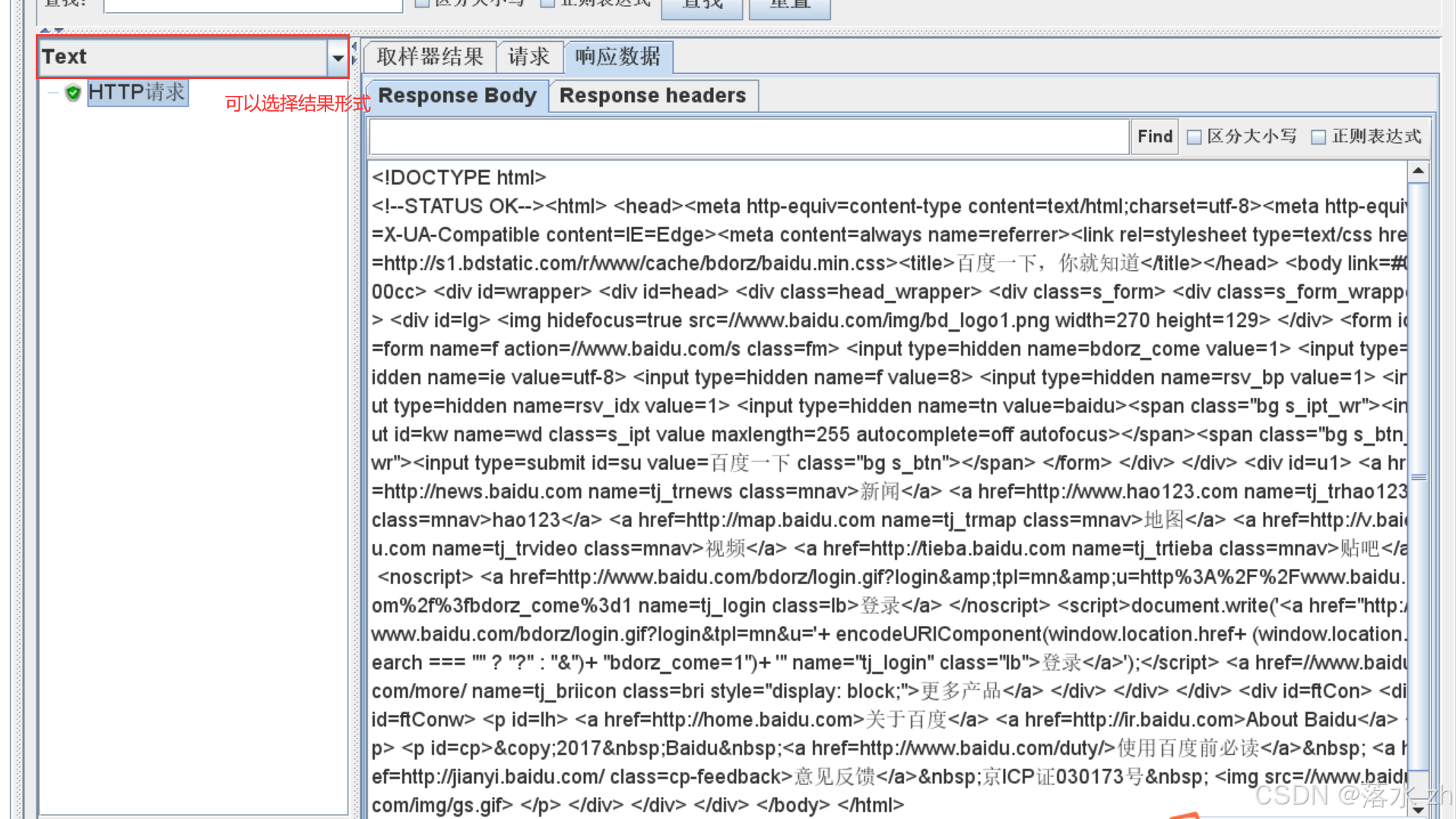Select the HTTP请求 result tree item
Image resolution: width=1456 pixels, height=819 pixels.
pos(137,93)
